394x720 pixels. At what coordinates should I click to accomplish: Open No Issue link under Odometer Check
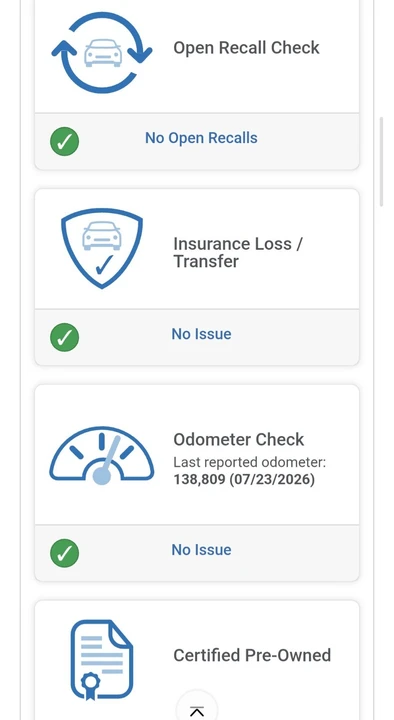201,550
